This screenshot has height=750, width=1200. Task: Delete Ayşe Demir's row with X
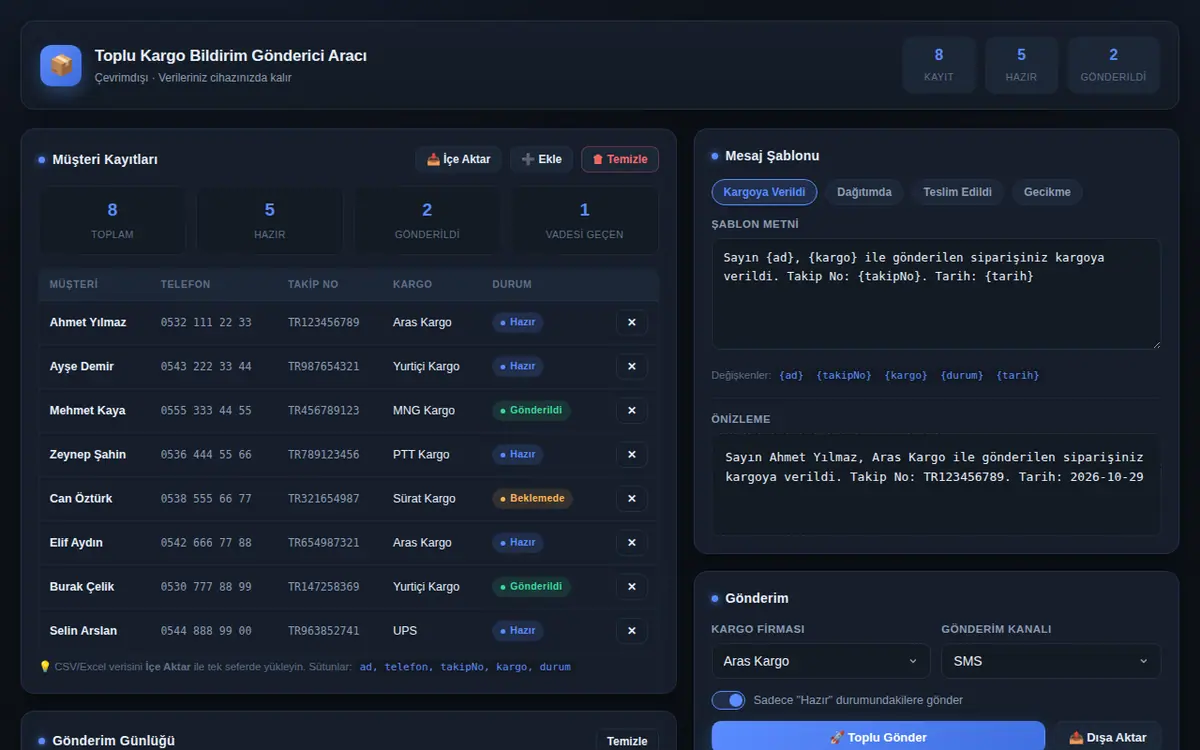pos(631,366)
